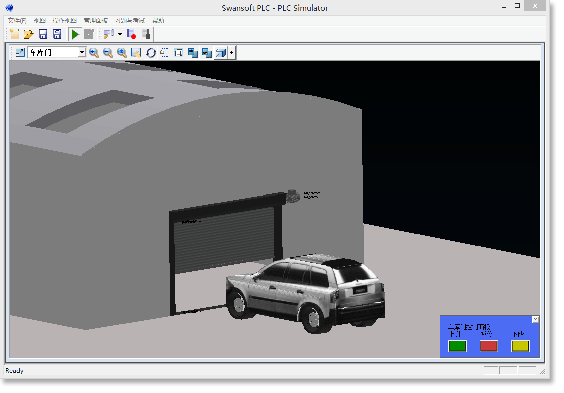This screenshot has width=564, height=393.
Task: Stop the simulation with the gray square
Action: point(88,35)
